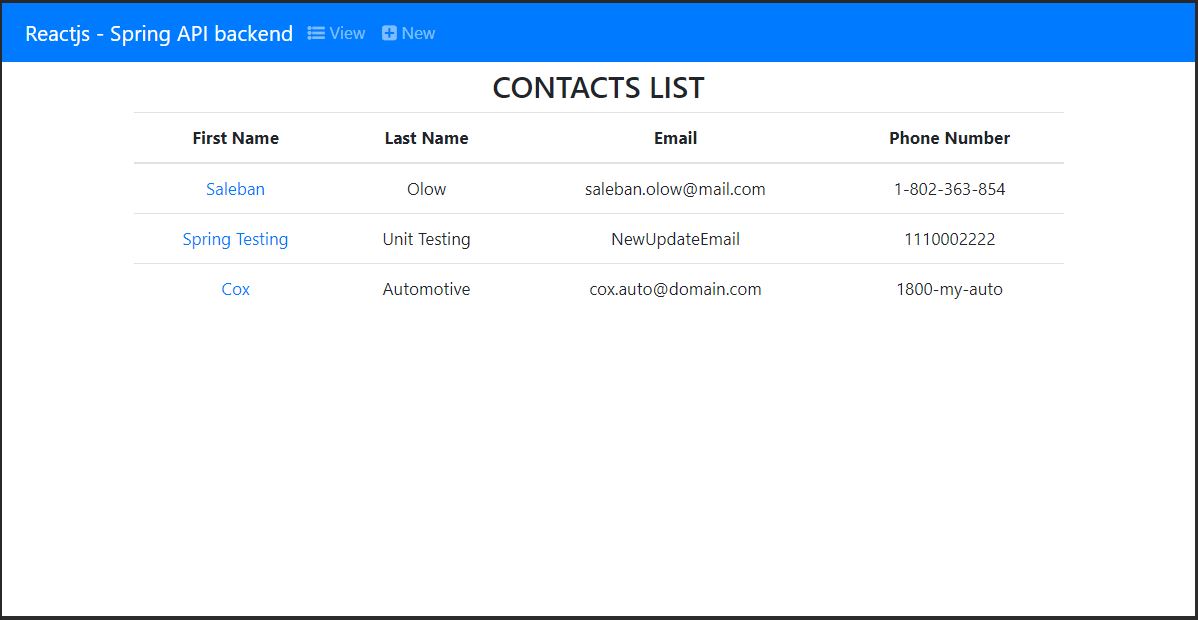Viewport: 1198px width, 620px height.
Task: Open the Cox contact link
Action: [235, 289]
